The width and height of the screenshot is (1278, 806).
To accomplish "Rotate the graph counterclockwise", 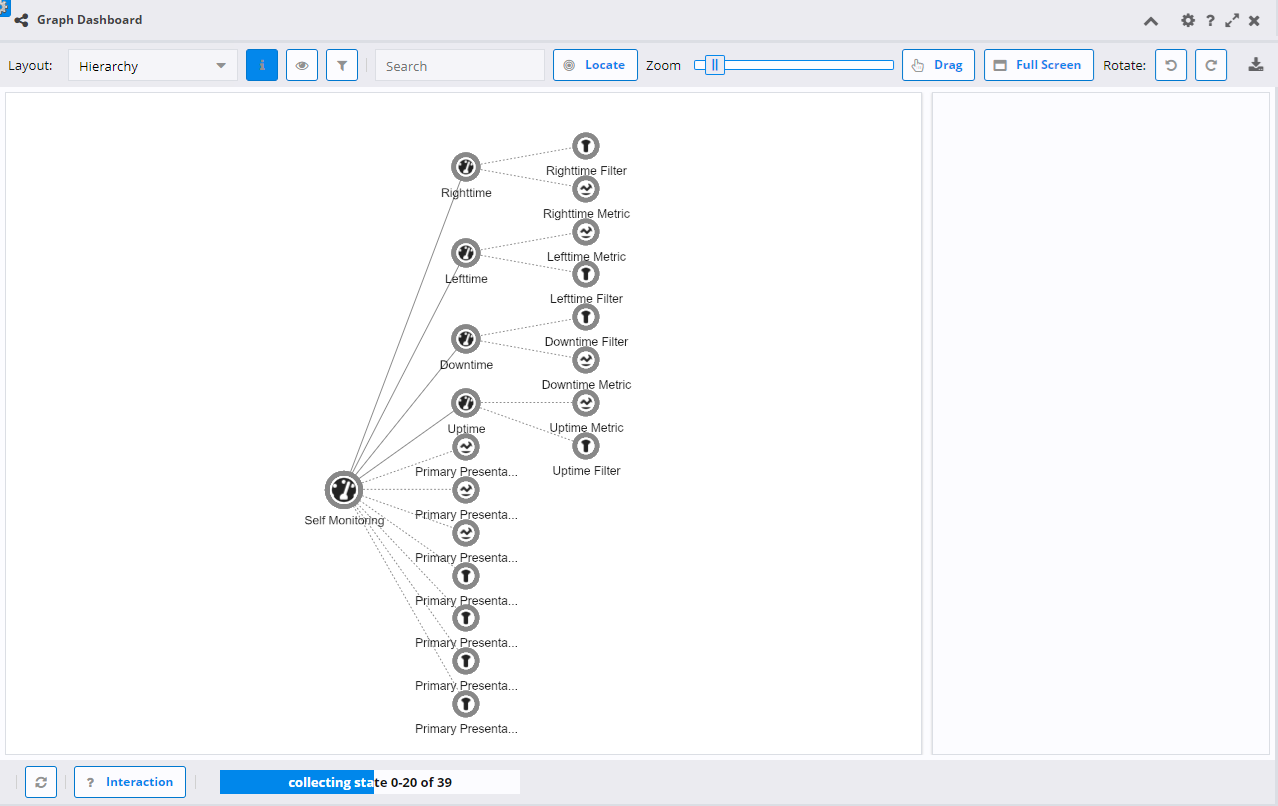I will tap(1170, 64).
